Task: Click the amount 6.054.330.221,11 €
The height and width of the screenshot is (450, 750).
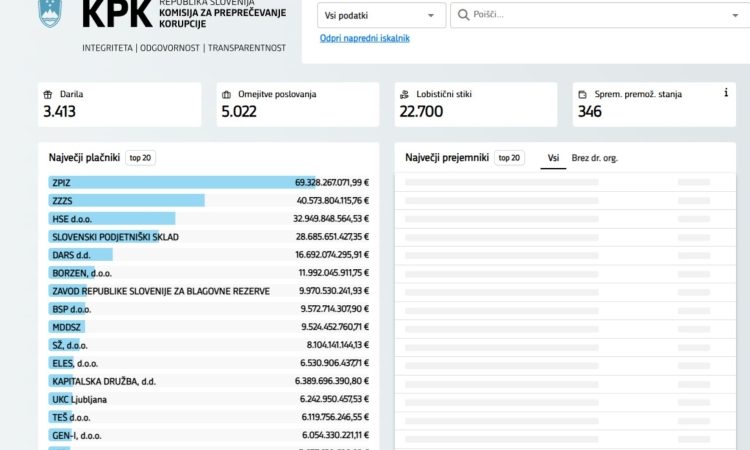Action: [335, 436]
